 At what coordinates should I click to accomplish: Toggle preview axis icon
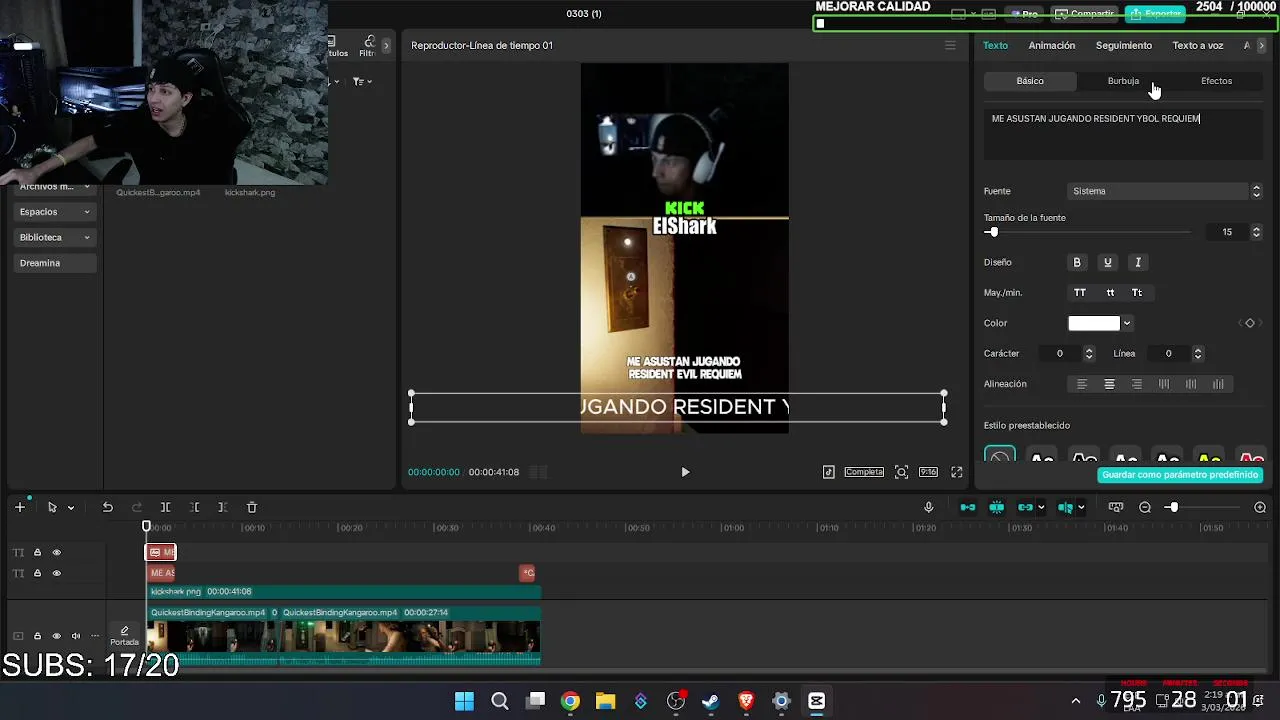[x=1066, y=507]
